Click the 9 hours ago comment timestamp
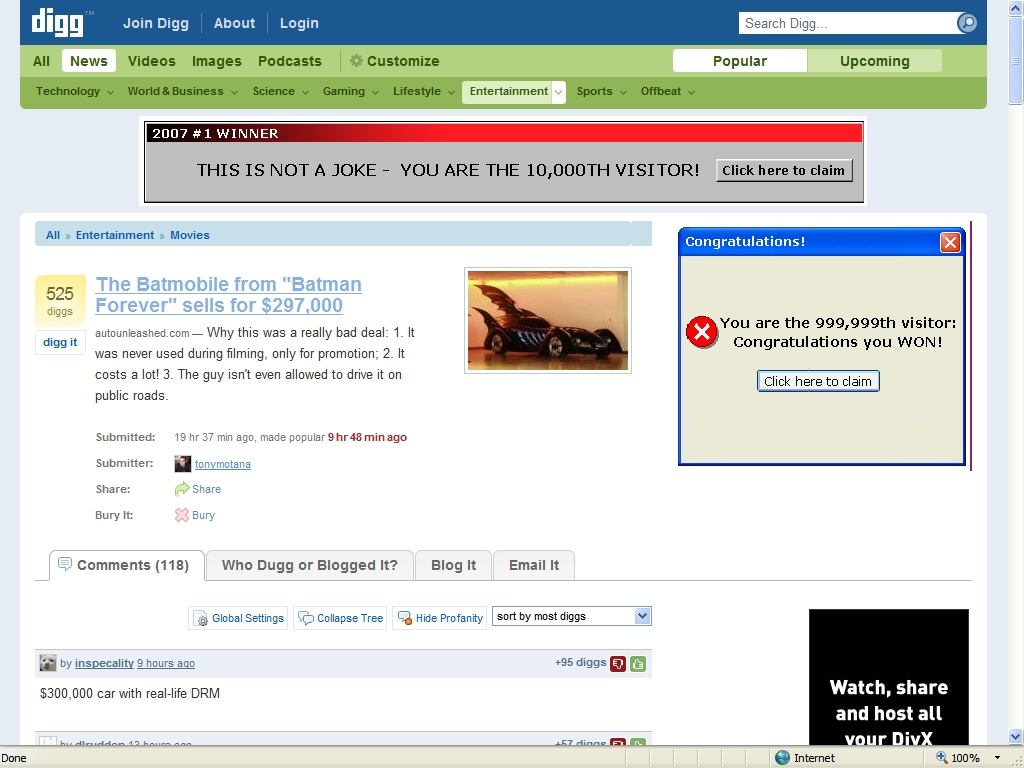This screenshot has height=768, width=1024. pyautogui.click(x=166, y=664)
